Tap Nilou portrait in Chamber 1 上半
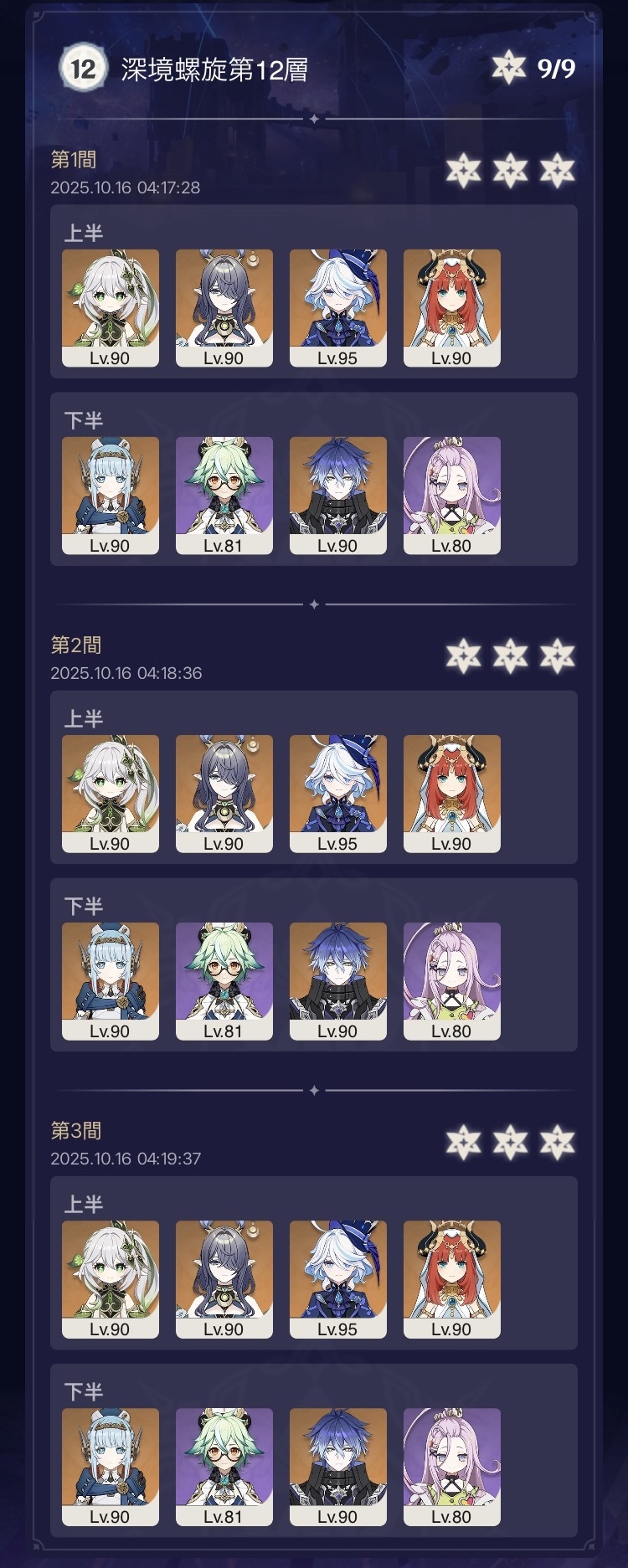This screenshot has height=1568, width=628. 452,308
